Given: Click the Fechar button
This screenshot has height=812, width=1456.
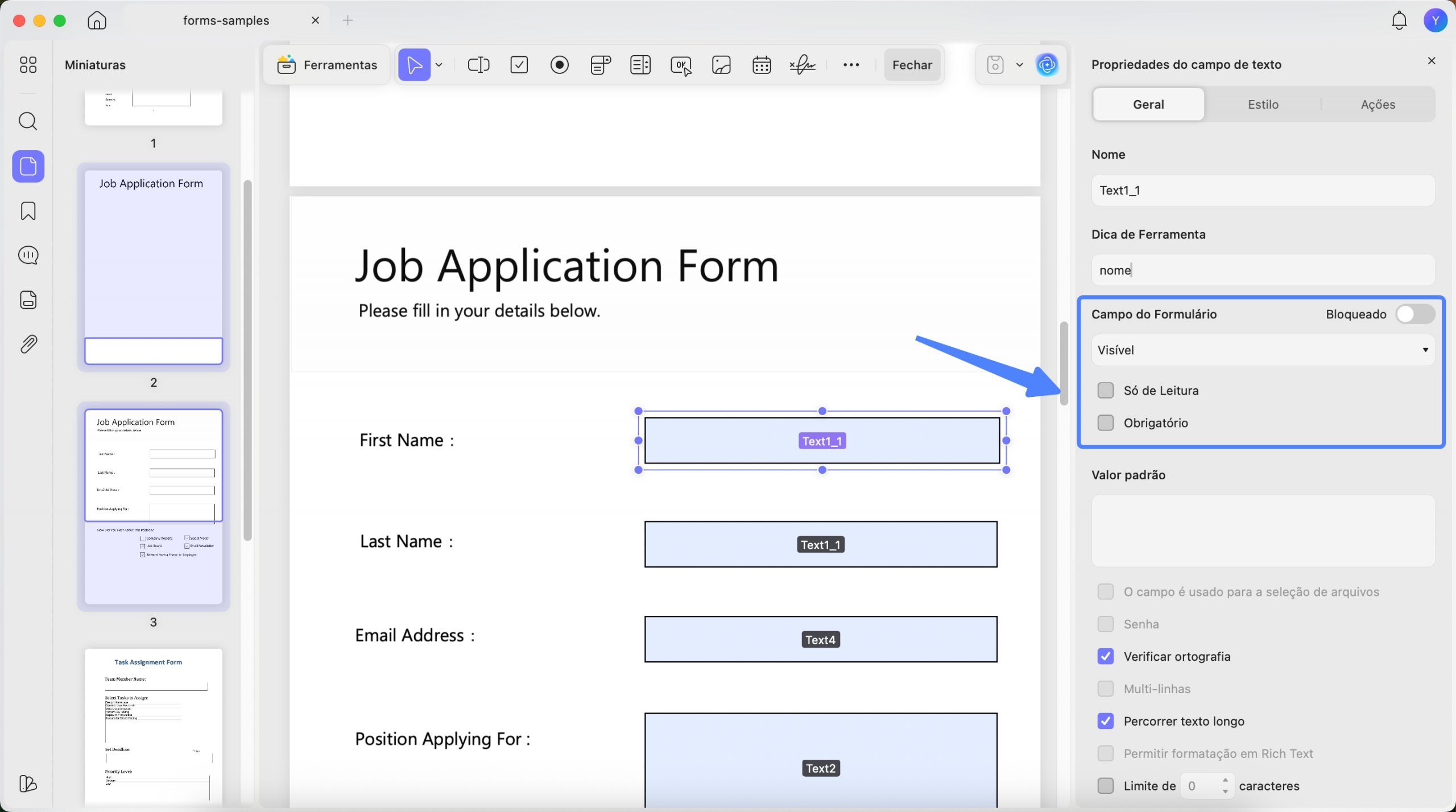Looking at the screenshot, I should tap(912, 65).
